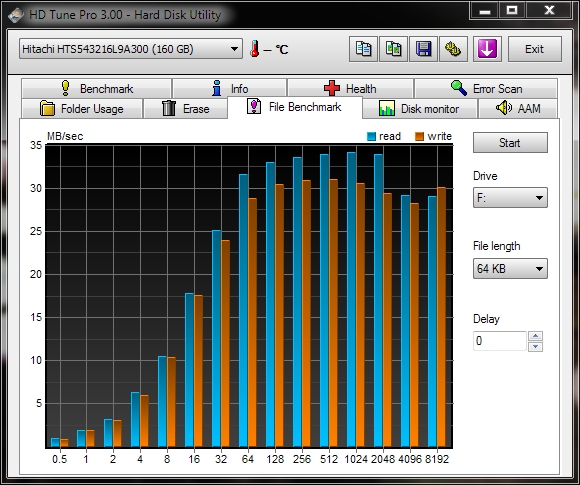The width and height of the screenshot is (580, 485).
Task: Select the Disk monitor tab
Action: point(420,109)
